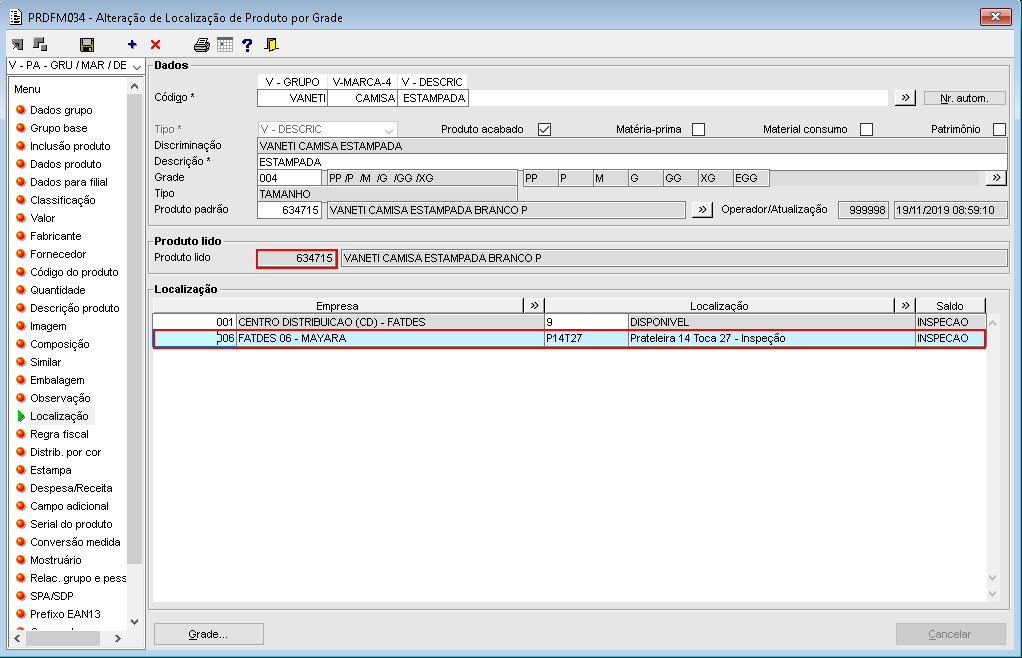Select Grupo base menu entry

59,128
